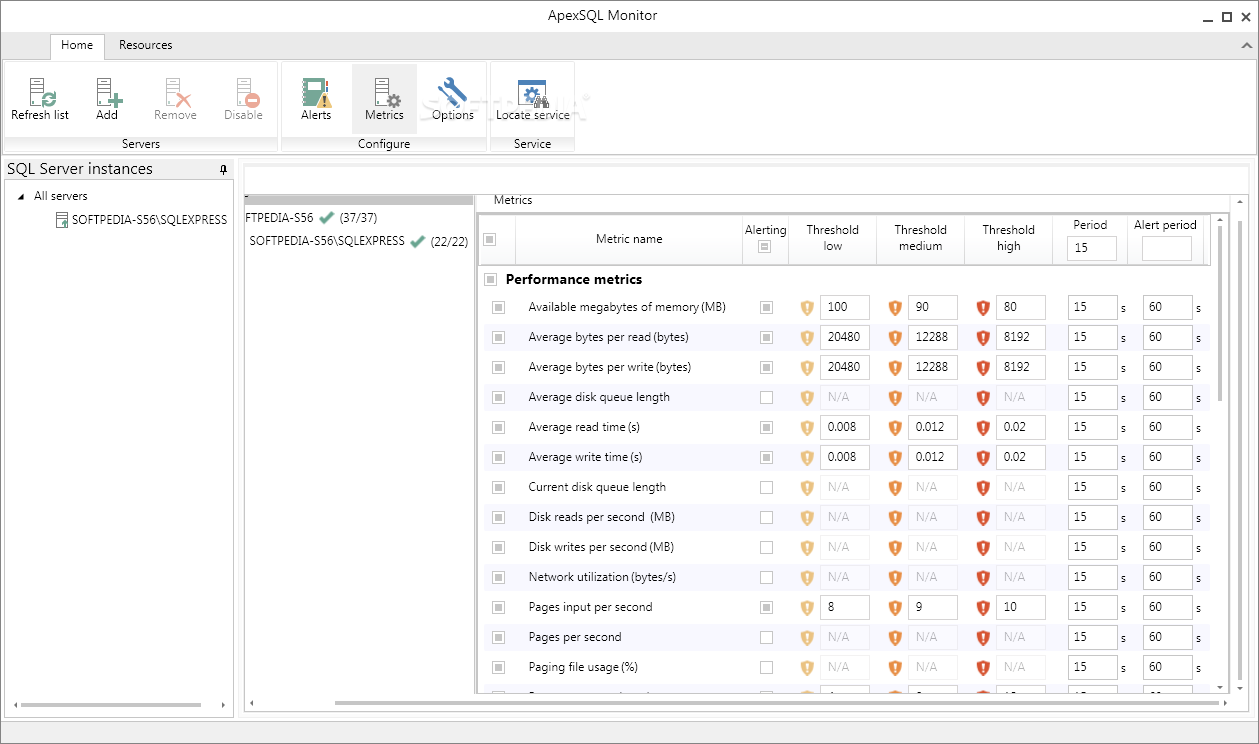1259x744 pixels.
Task: Toggle alerting checkbox for Pages input per second
Action: pos(766,608)
